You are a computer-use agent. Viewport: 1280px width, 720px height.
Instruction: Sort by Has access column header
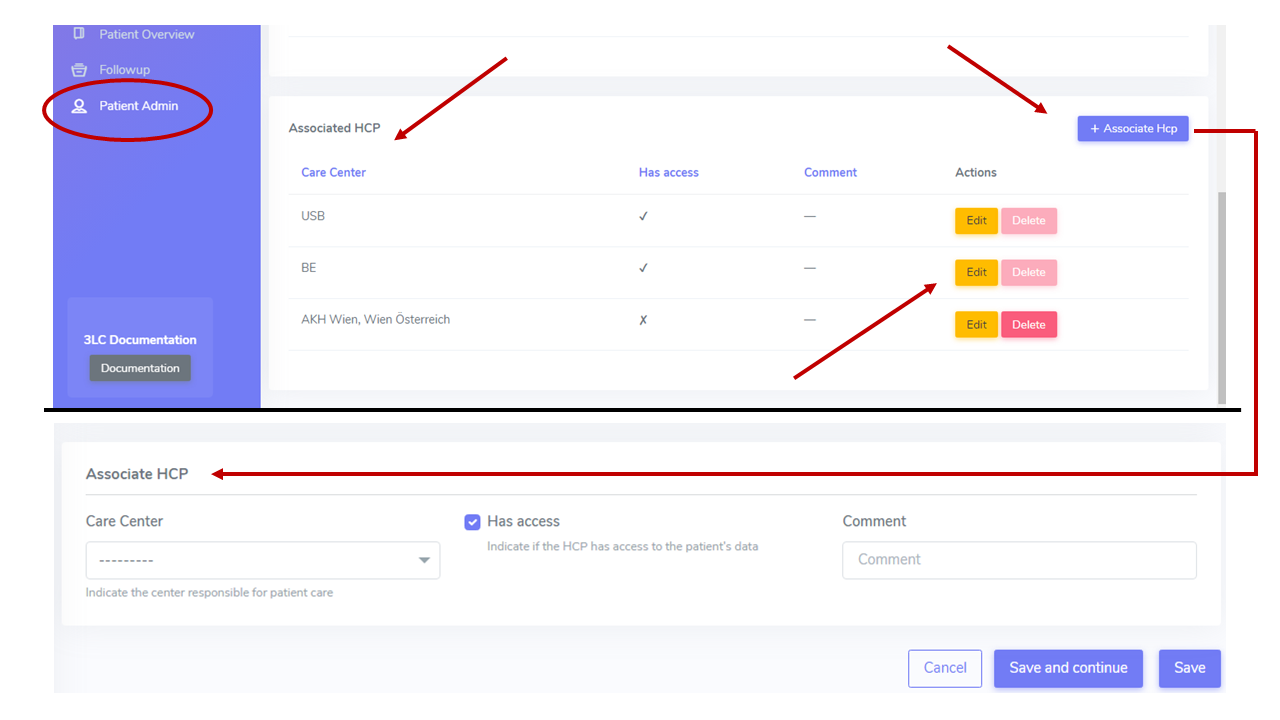(x=668, y=172)
